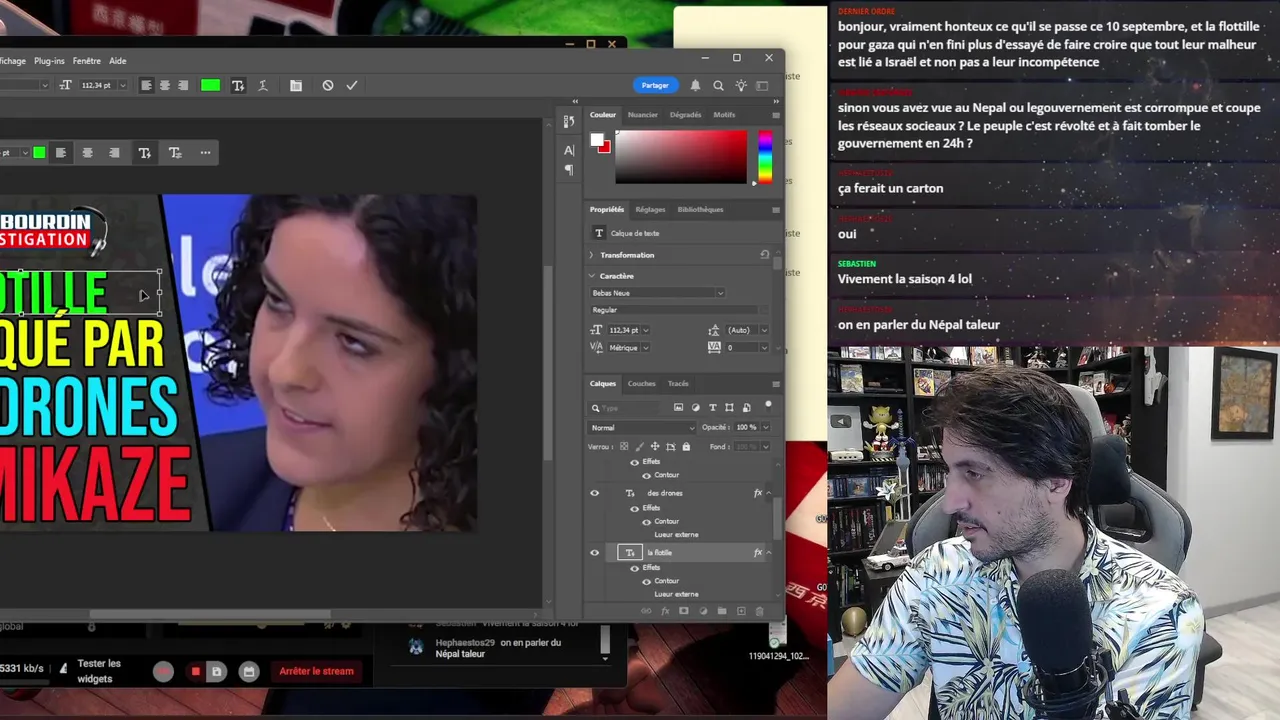Open the warp text icon in options bar
1280x720 pixels.
pos(263,86)
